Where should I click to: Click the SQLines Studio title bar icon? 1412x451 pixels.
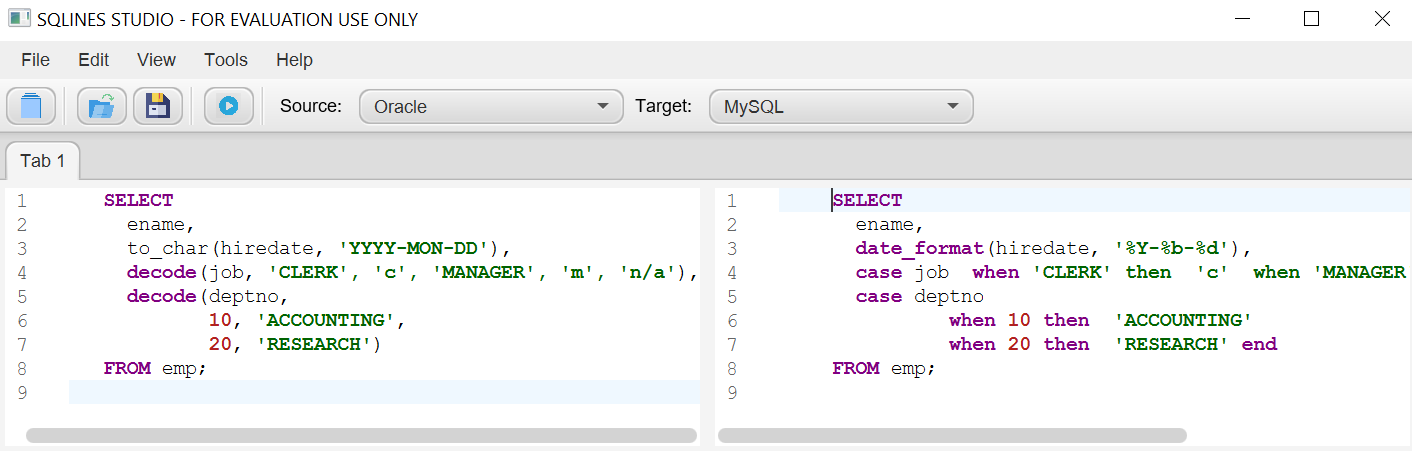pyautogui.click(x=18, y=19)
